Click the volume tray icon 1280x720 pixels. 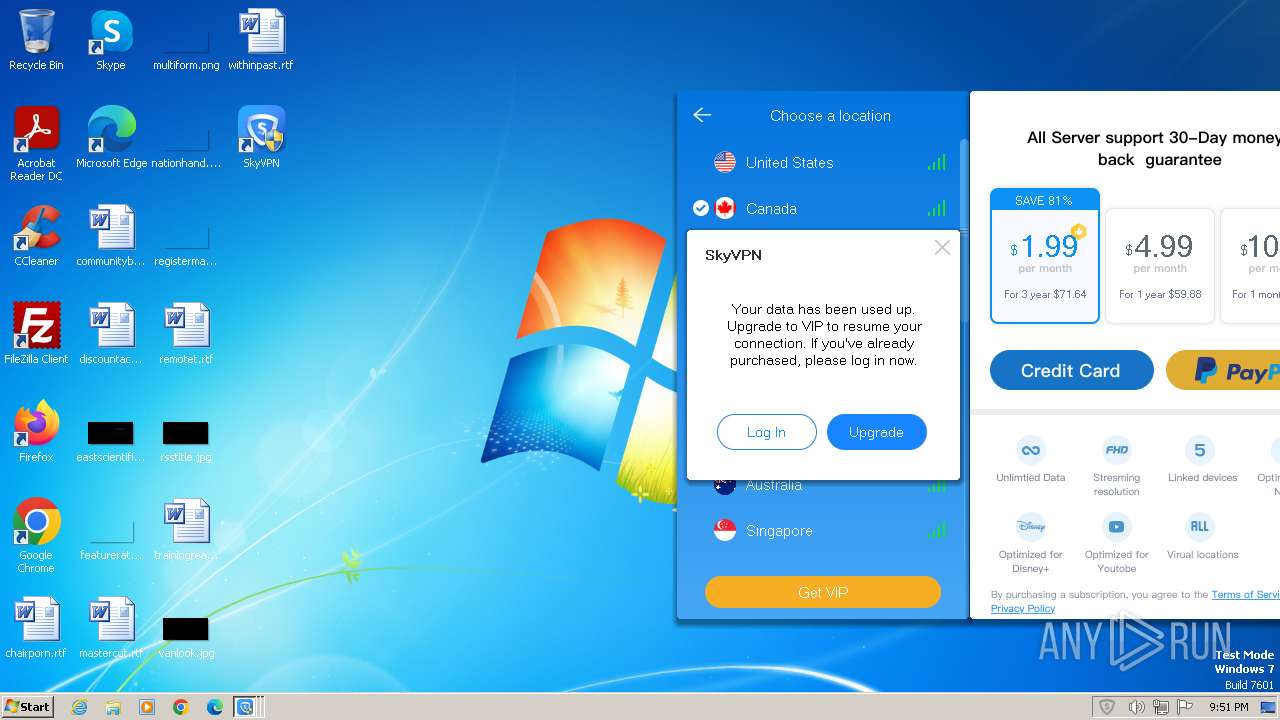(1135, 707)
